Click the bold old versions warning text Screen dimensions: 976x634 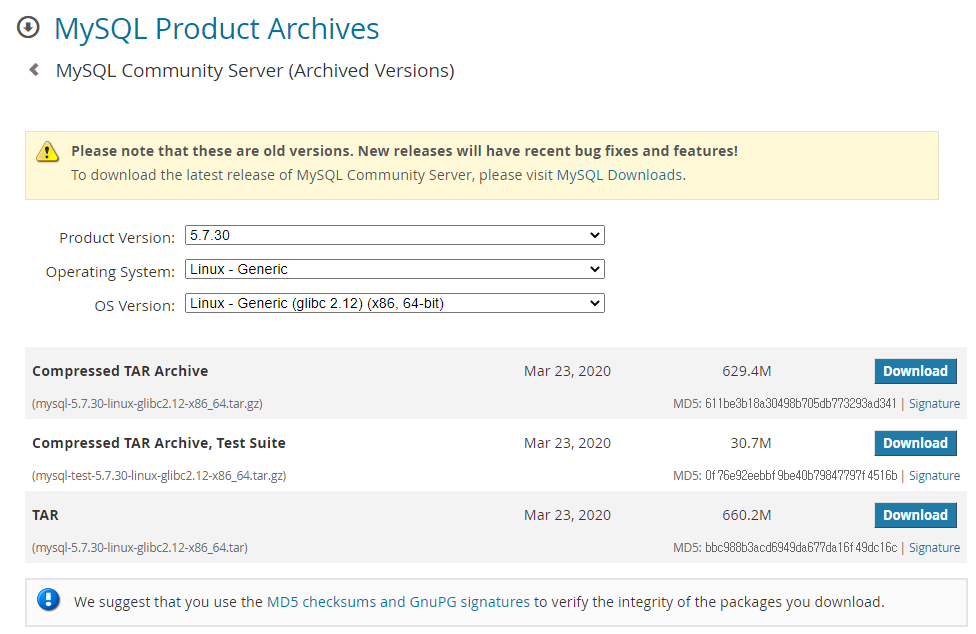(x=405, y=151)
